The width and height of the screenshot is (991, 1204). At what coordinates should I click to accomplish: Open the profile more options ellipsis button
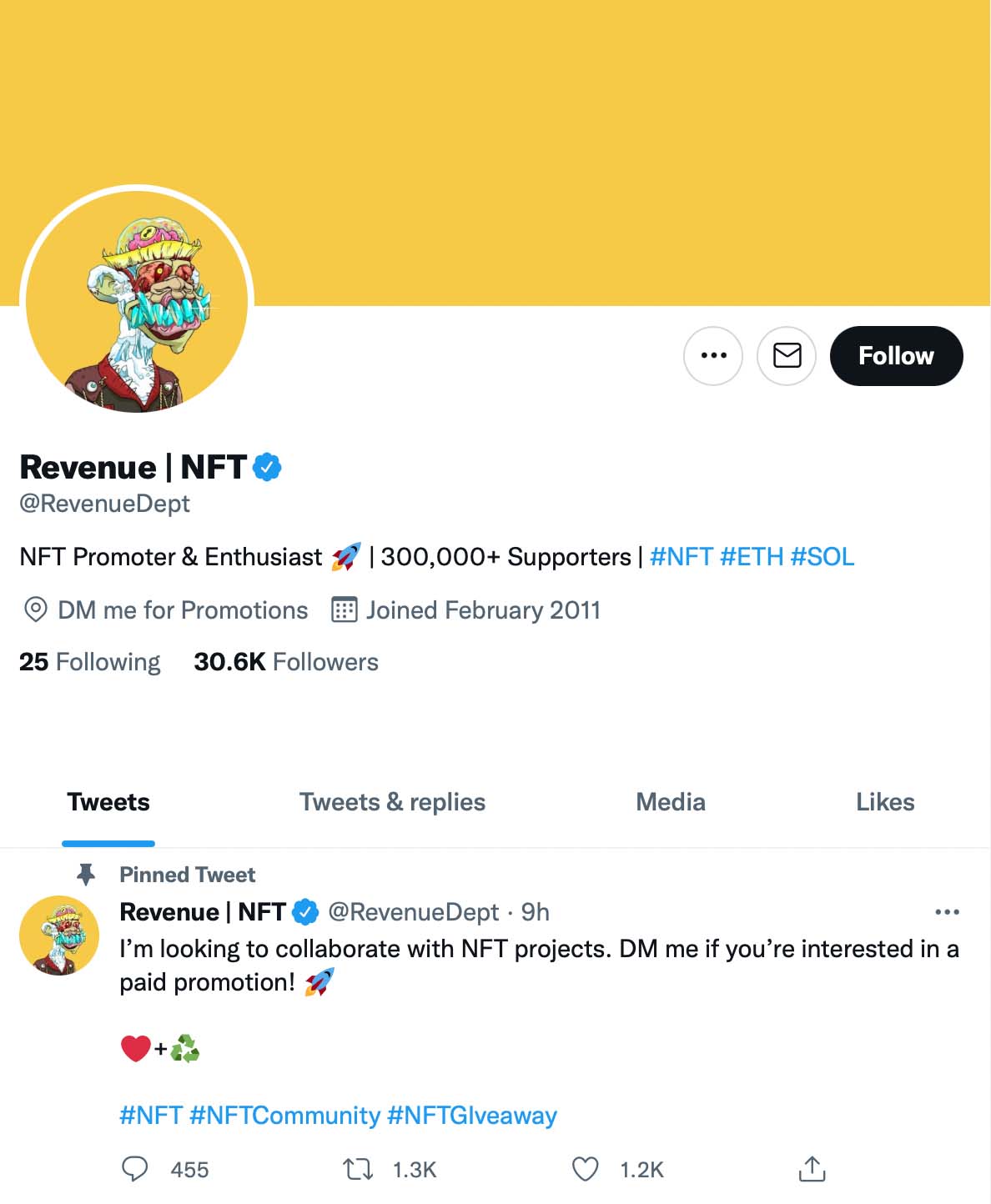(x=712, y=356)
